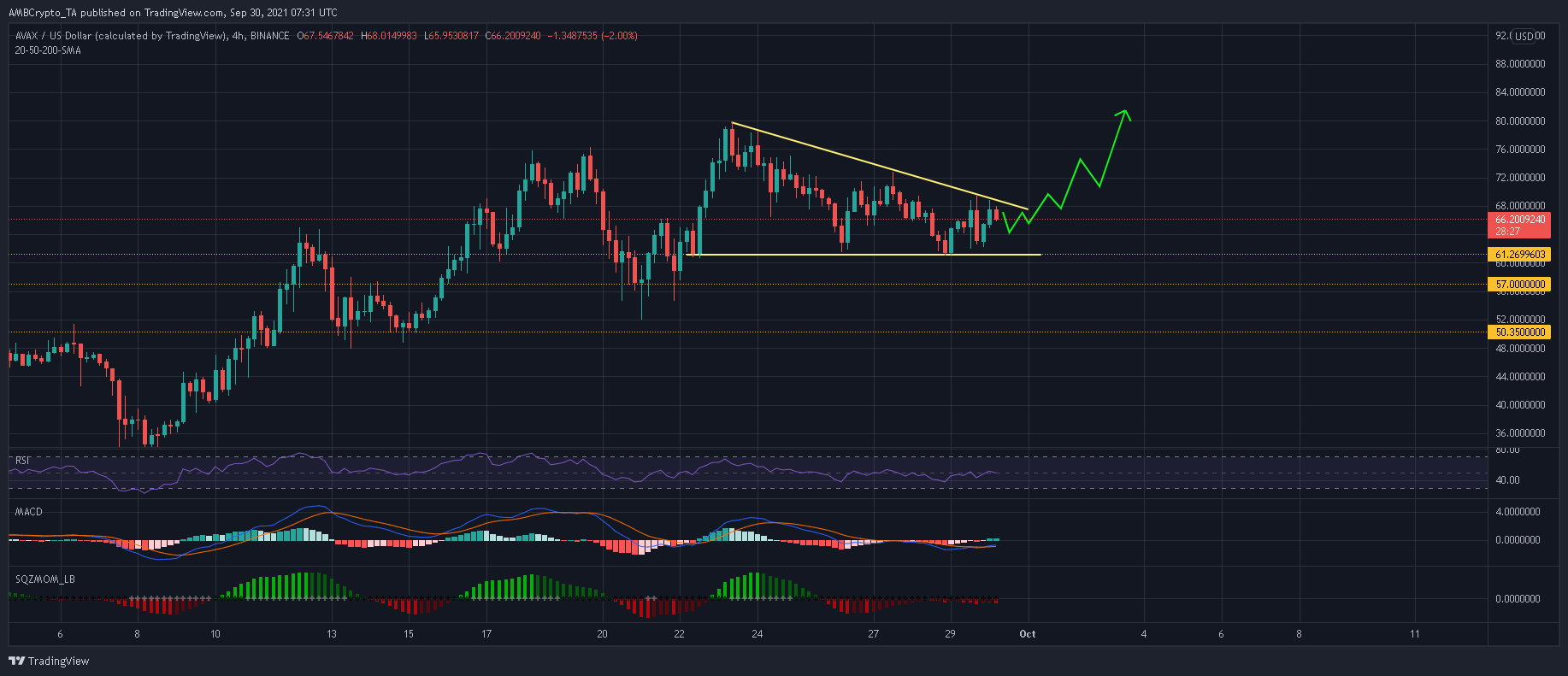Click the MACD 4.0000000 axis value
Screen dimensions: 1568x676
coord(1518,512)
